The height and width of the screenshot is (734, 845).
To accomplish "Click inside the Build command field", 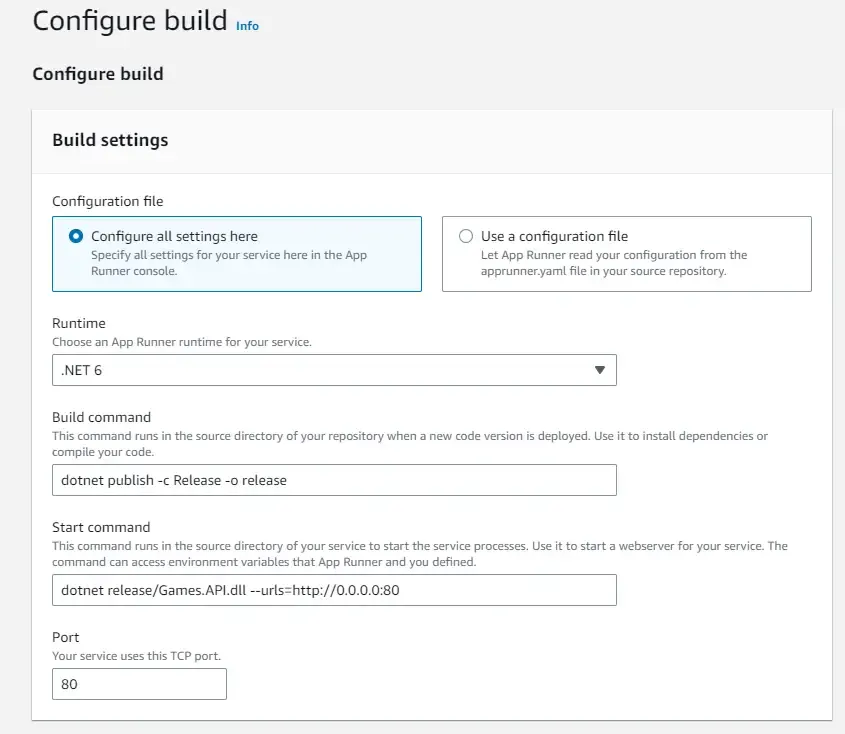I will [x=335, y=480].
